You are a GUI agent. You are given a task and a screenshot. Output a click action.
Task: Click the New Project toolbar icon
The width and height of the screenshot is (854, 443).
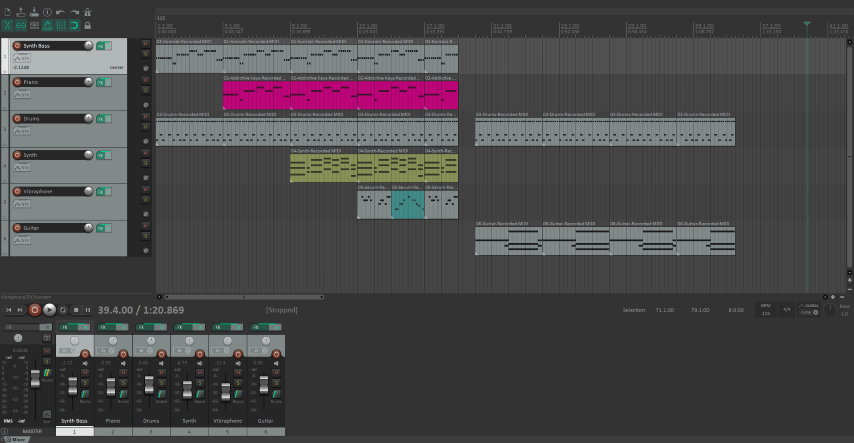click(x=7, y=12)
